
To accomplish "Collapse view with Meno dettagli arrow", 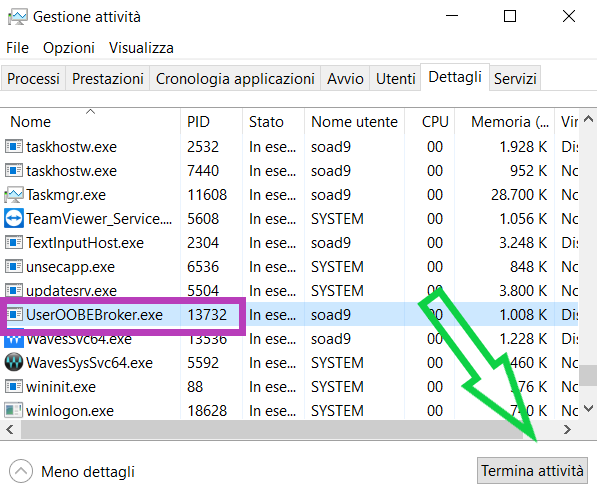I will [x=21, y=471].
